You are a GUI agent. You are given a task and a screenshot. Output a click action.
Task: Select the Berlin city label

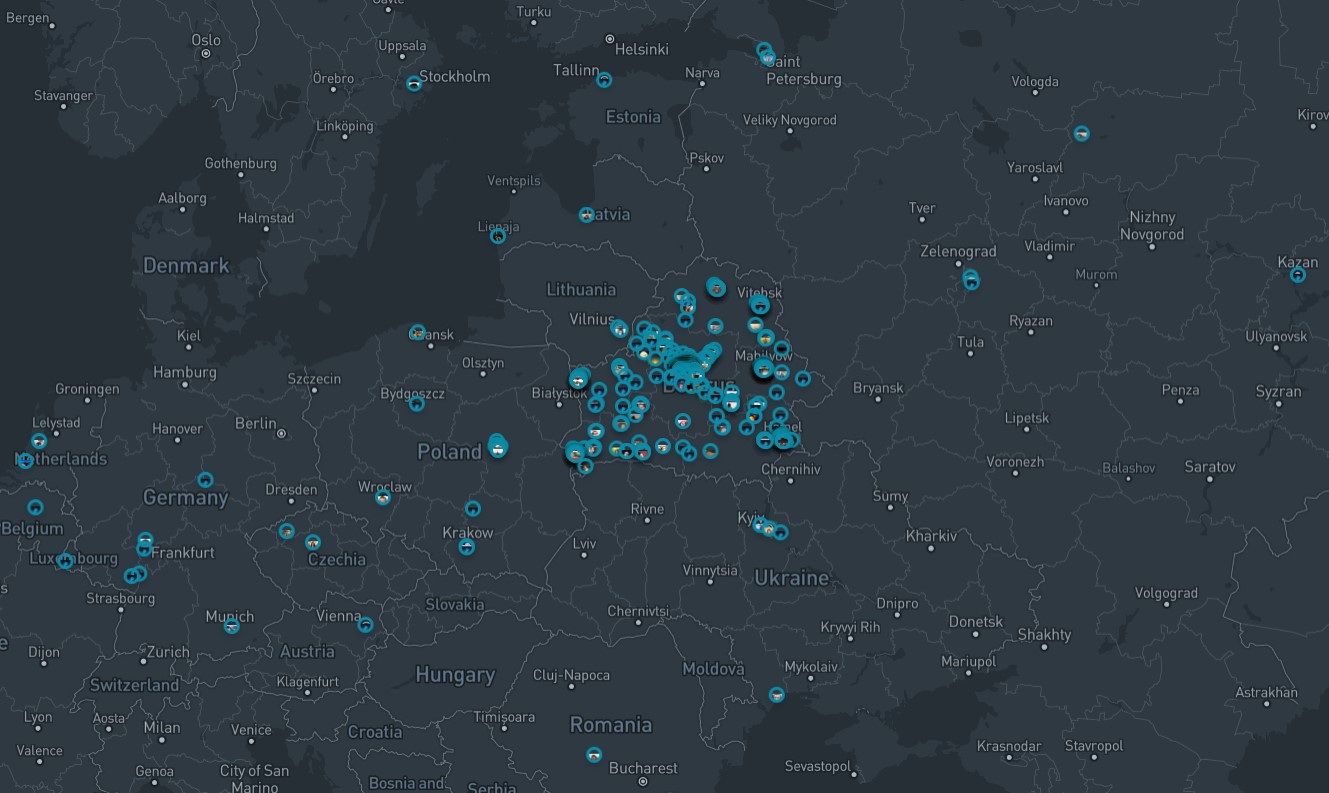pyautogui.click(x=255, y=424)
